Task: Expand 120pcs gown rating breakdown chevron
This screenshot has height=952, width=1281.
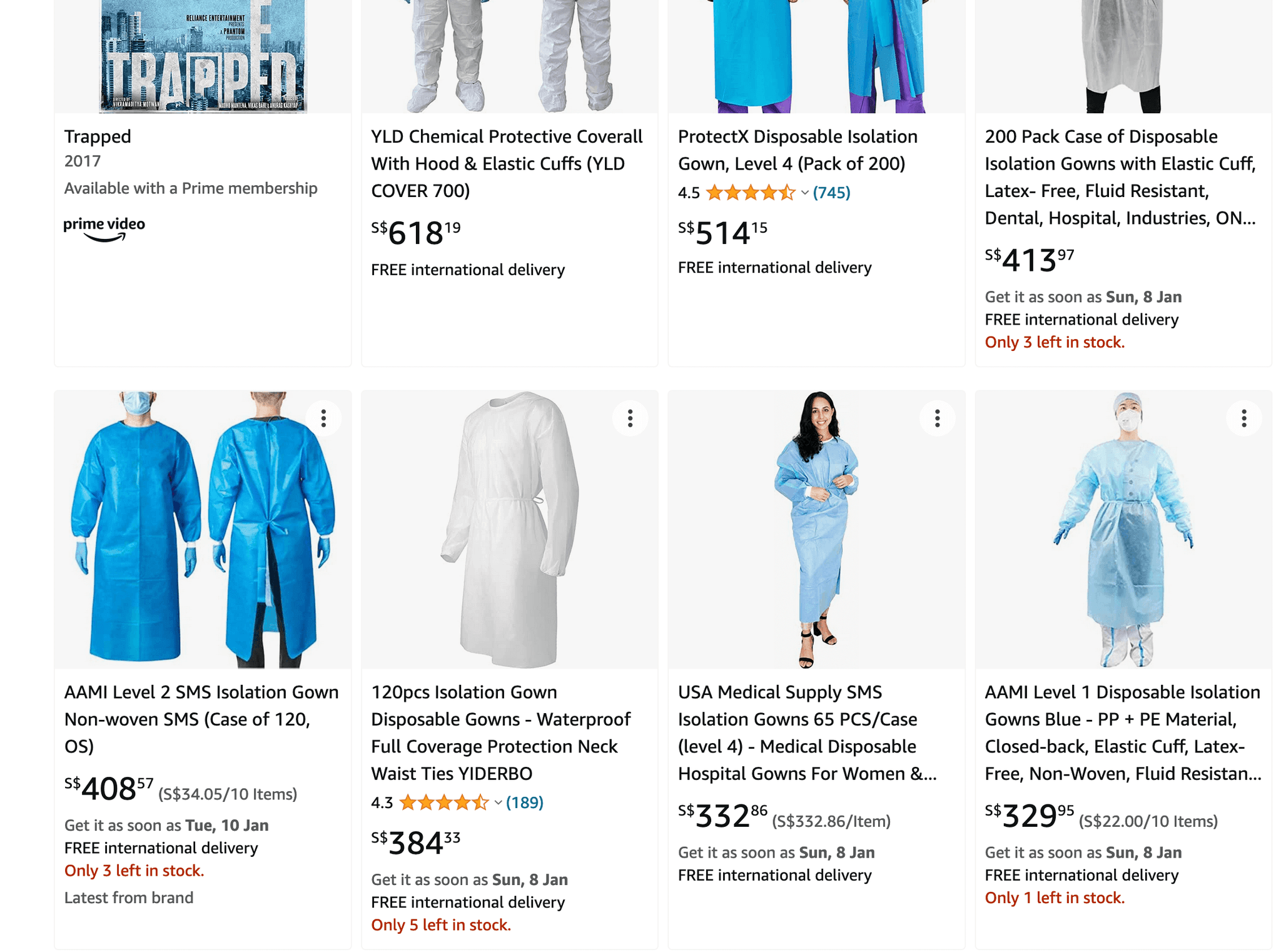Action: tap(498, 803)
